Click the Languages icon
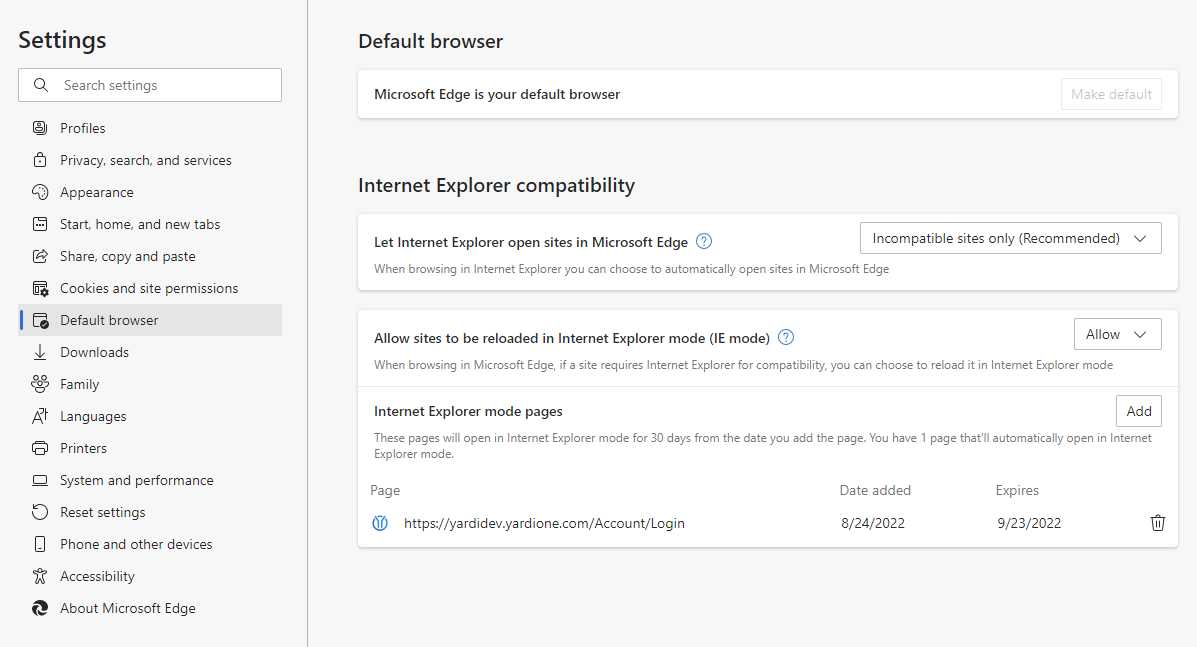 tap(40, 416)
